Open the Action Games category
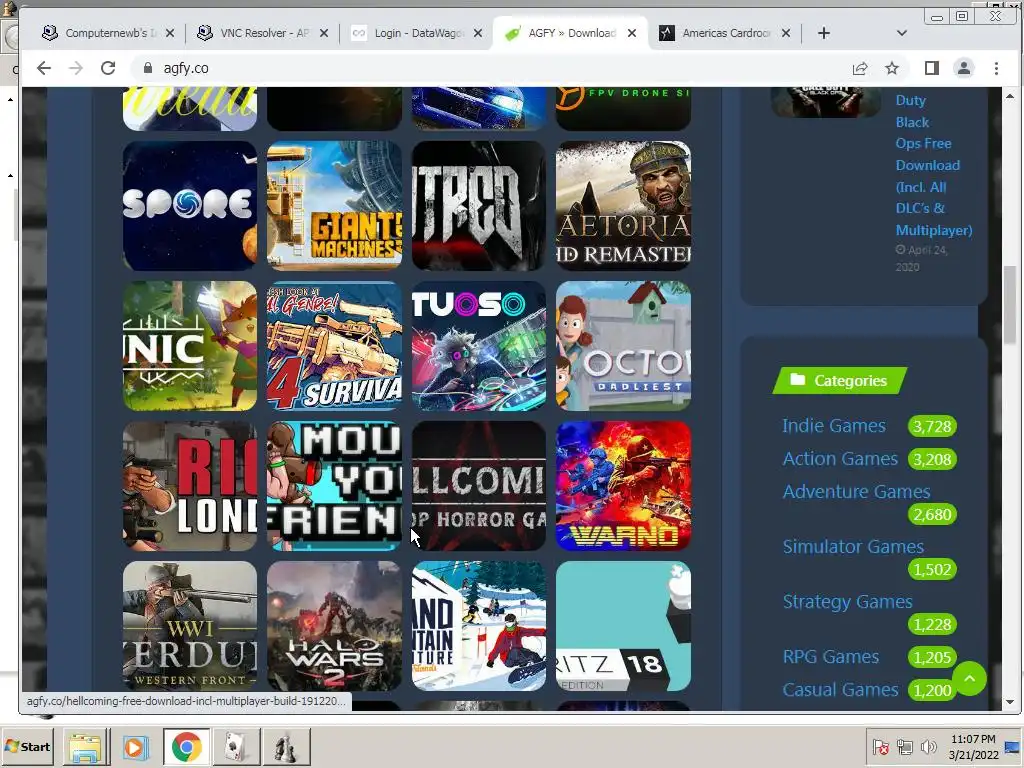Screen dimensions: 1024x768 840,458
